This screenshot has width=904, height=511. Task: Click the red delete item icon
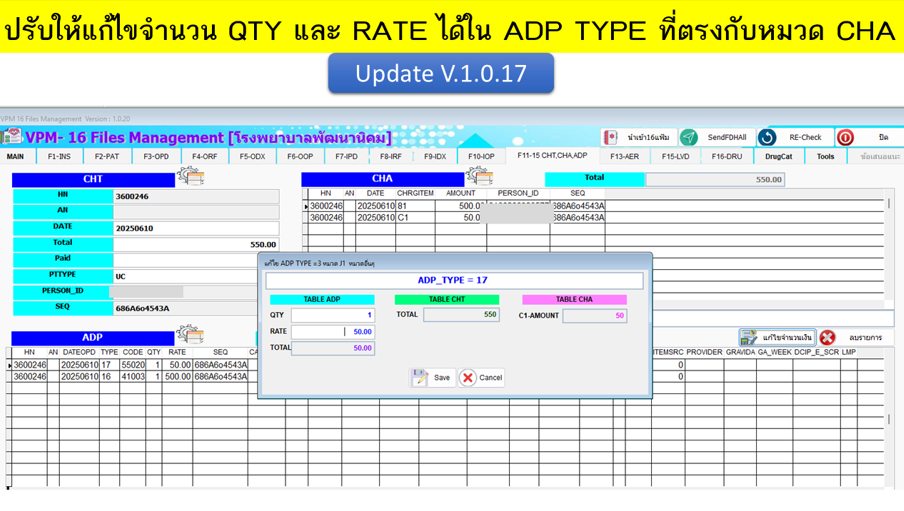[x=827, y=337]
